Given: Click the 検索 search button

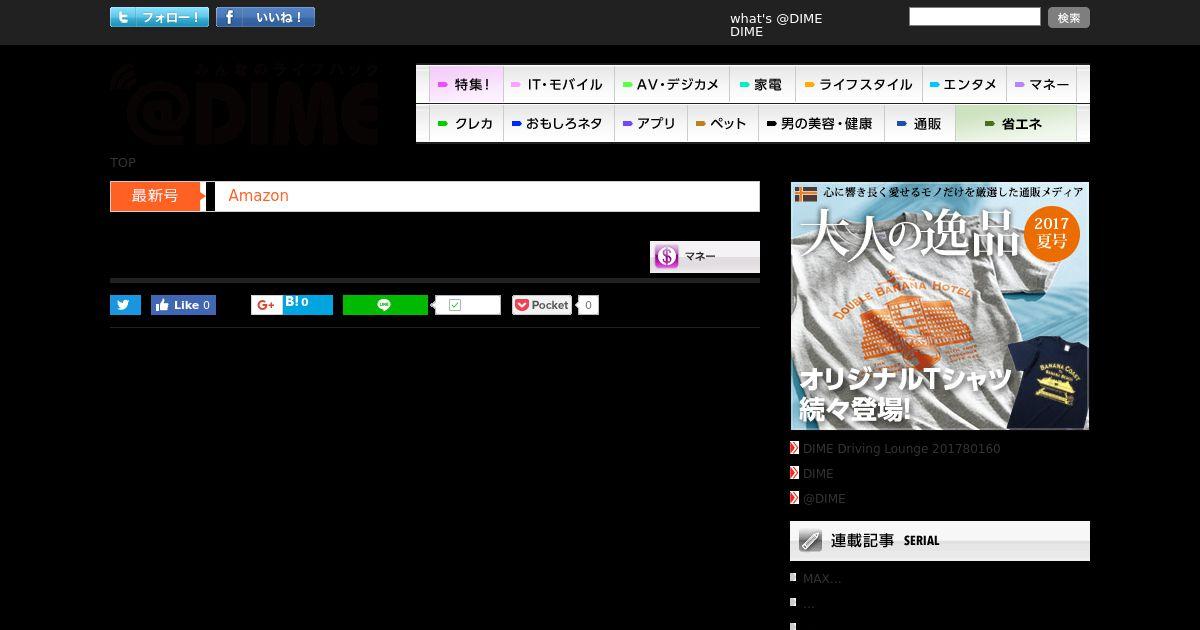Looking at the screenshot, I should (x=1069, y=17).
